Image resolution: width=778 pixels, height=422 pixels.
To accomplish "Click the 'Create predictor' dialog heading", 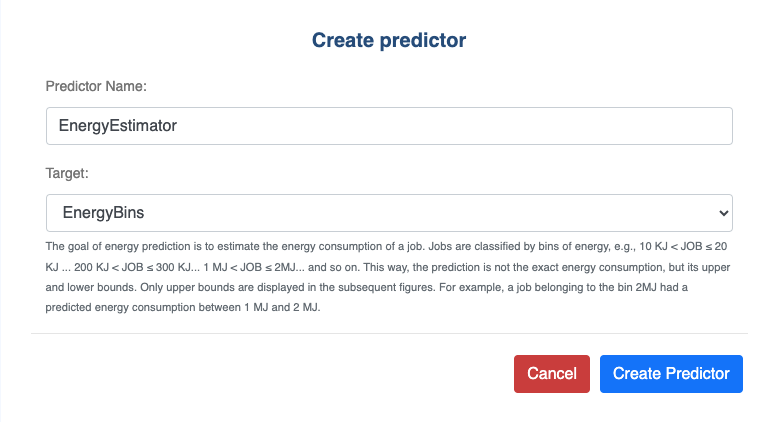I will coord(389,40).
